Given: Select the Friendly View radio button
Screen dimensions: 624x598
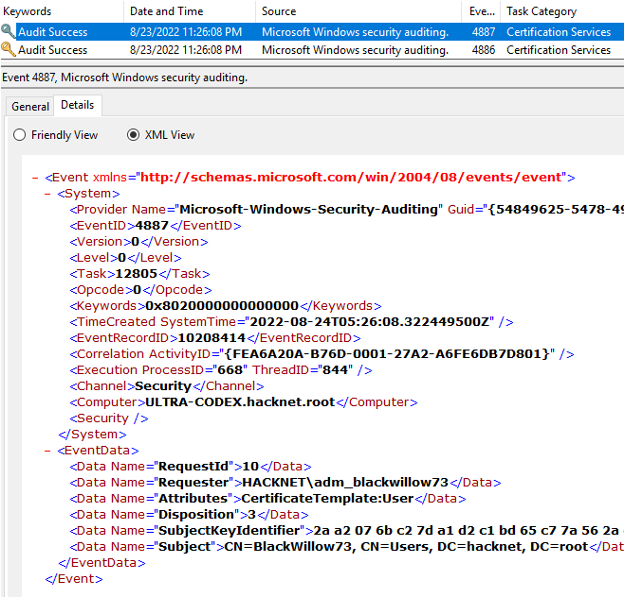Looking at the screenshot, I should [x=20, y=135].
